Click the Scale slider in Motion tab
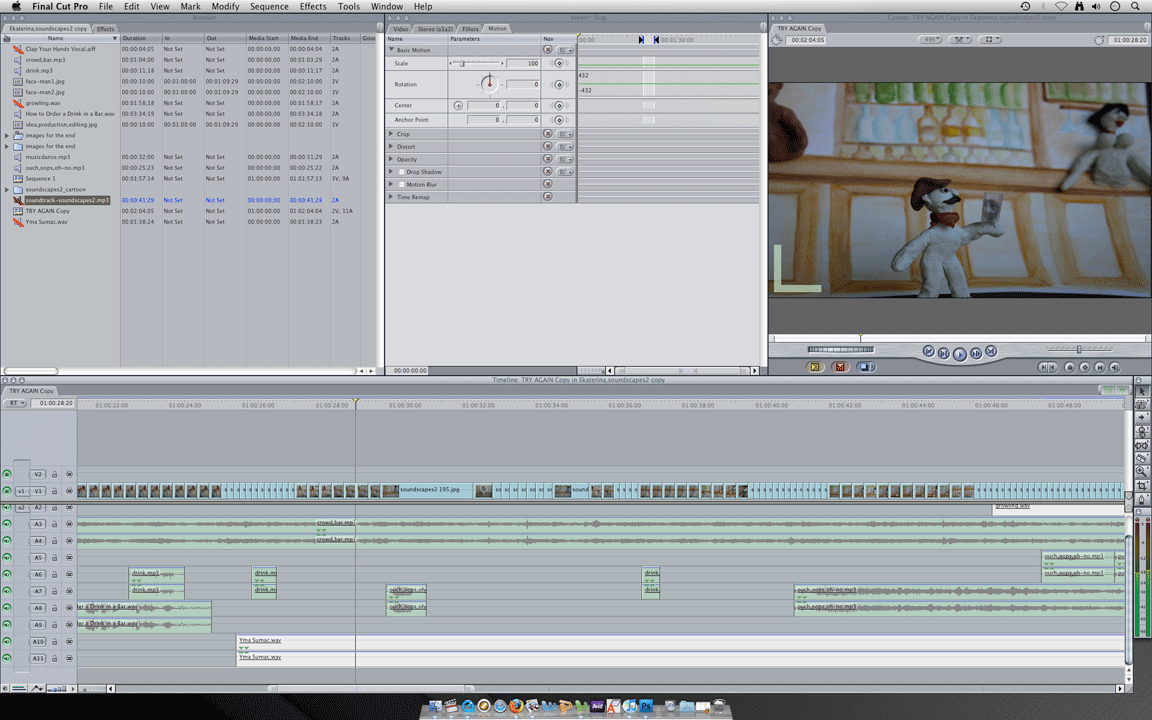1152x720 pixels. tap(477, 63)
